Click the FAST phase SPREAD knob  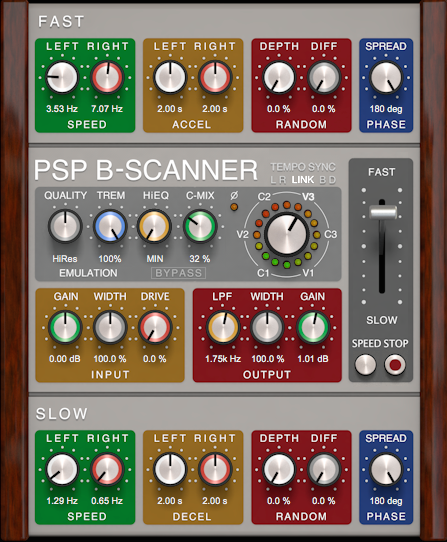tap(386, 77)
